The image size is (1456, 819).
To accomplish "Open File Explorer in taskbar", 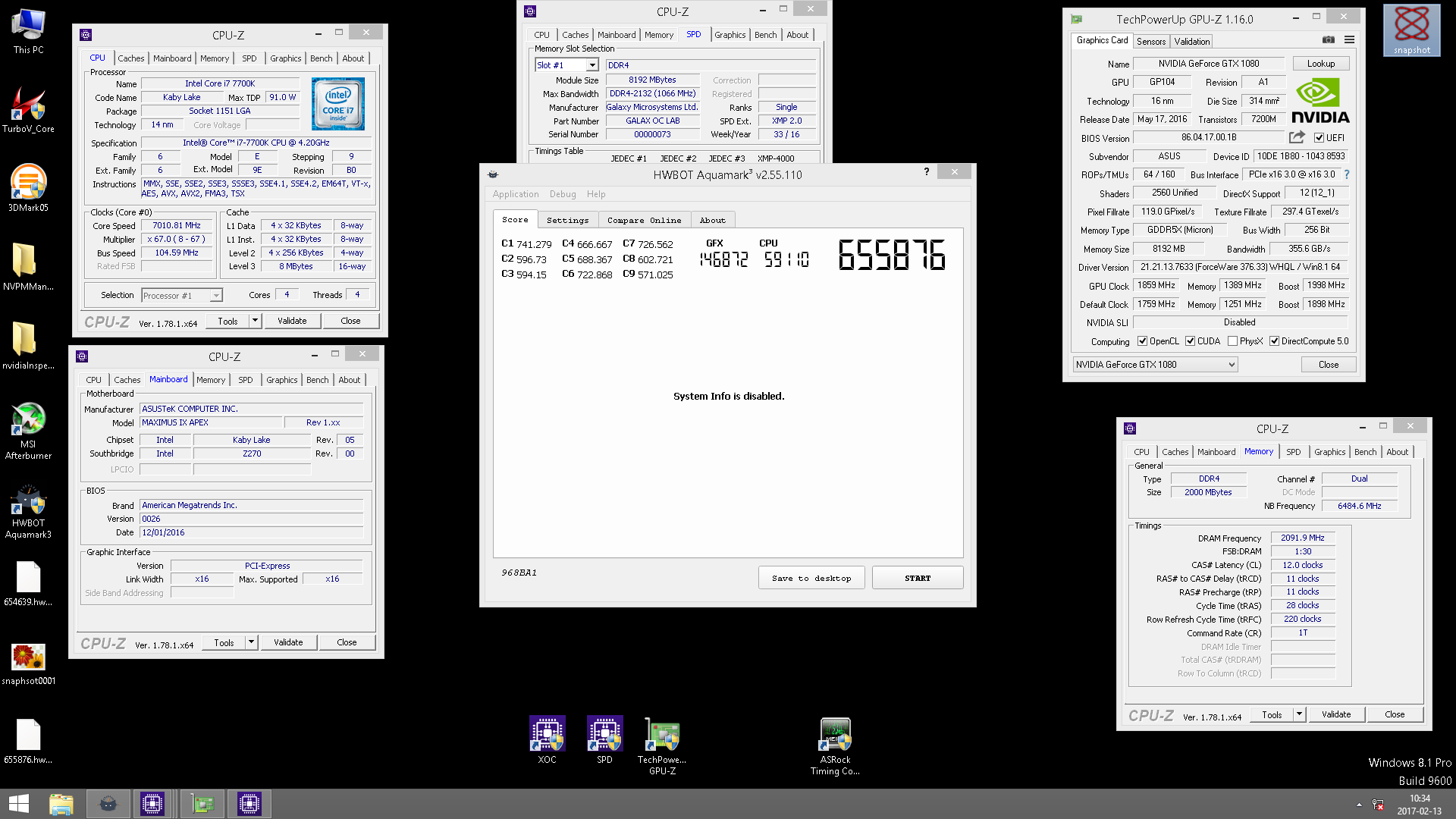I will (61, 804).
